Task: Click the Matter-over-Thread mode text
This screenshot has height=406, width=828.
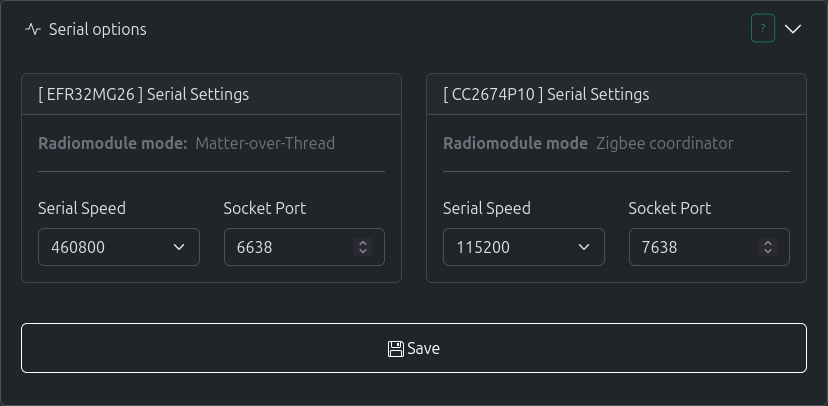Action: tap(265, 143)
